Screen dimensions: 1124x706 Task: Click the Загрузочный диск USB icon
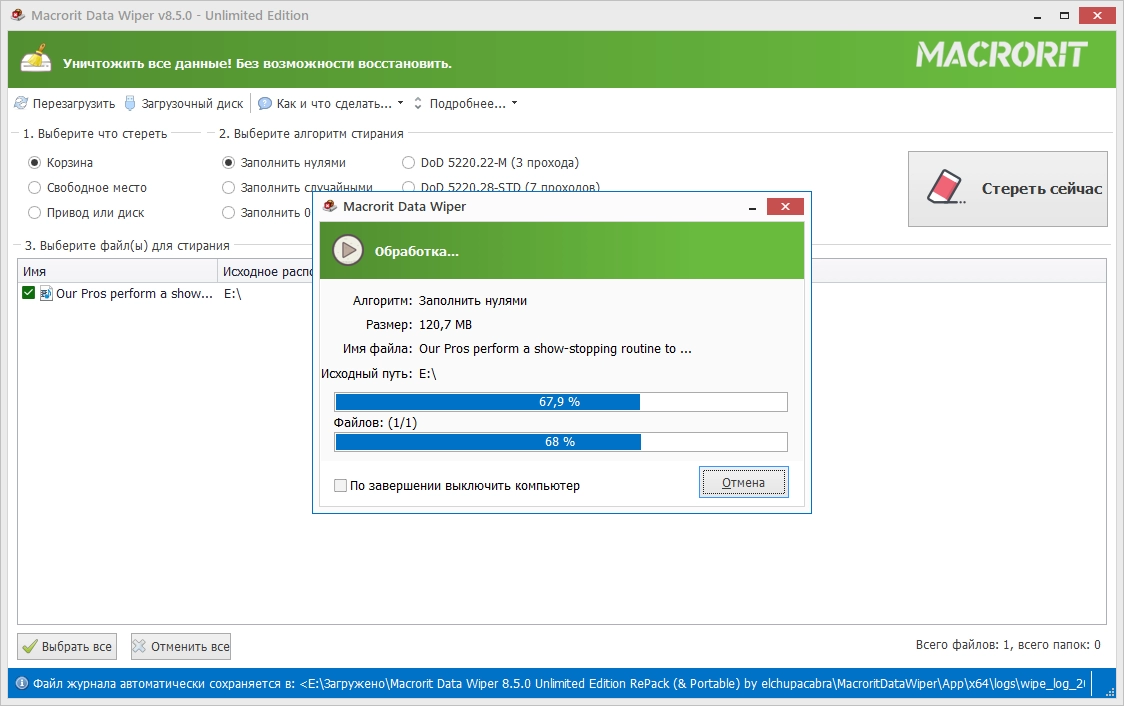130,103
